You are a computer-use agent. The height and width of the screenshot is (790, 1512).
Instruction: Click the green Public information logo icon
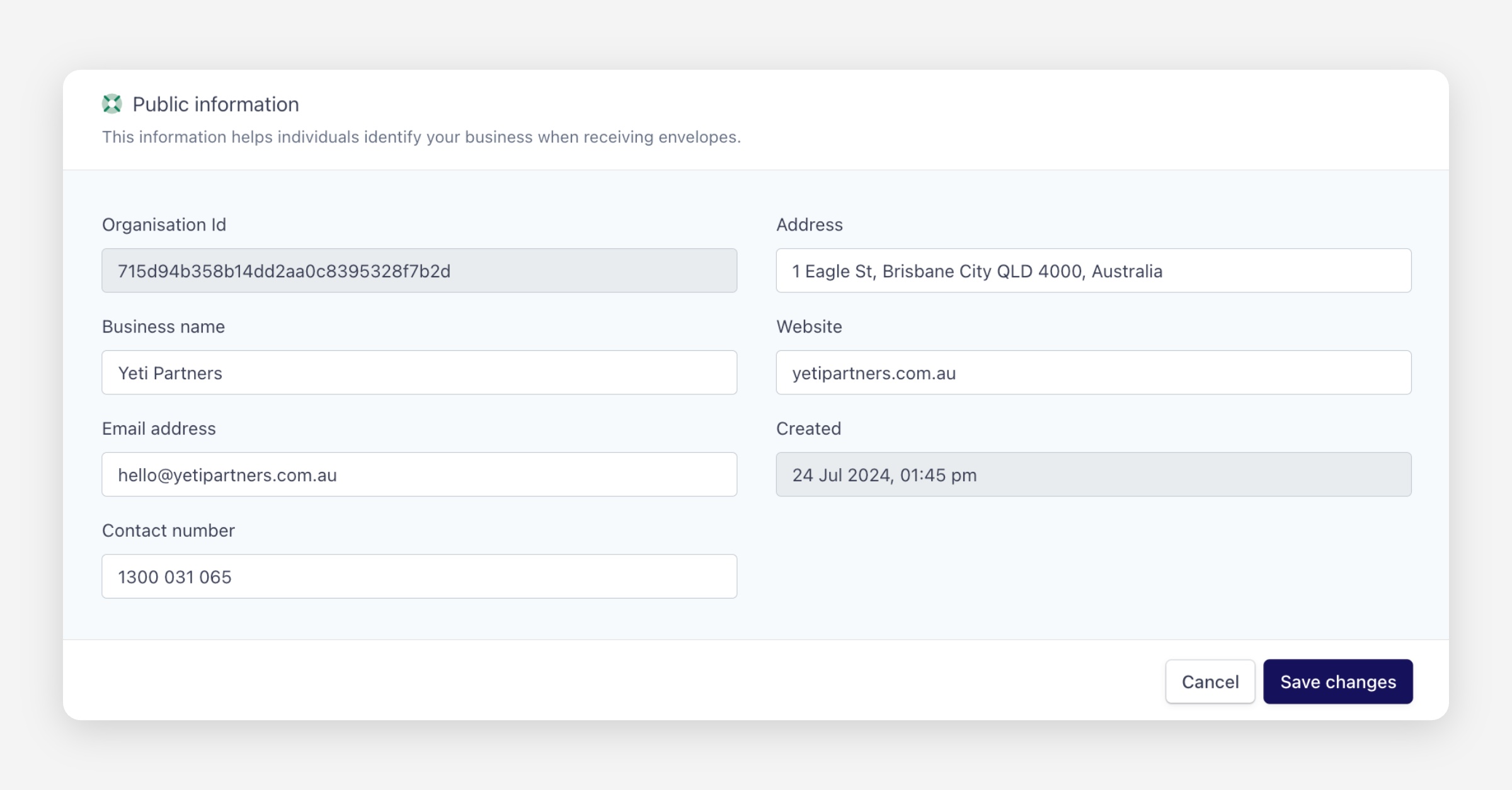coord(112,104)
